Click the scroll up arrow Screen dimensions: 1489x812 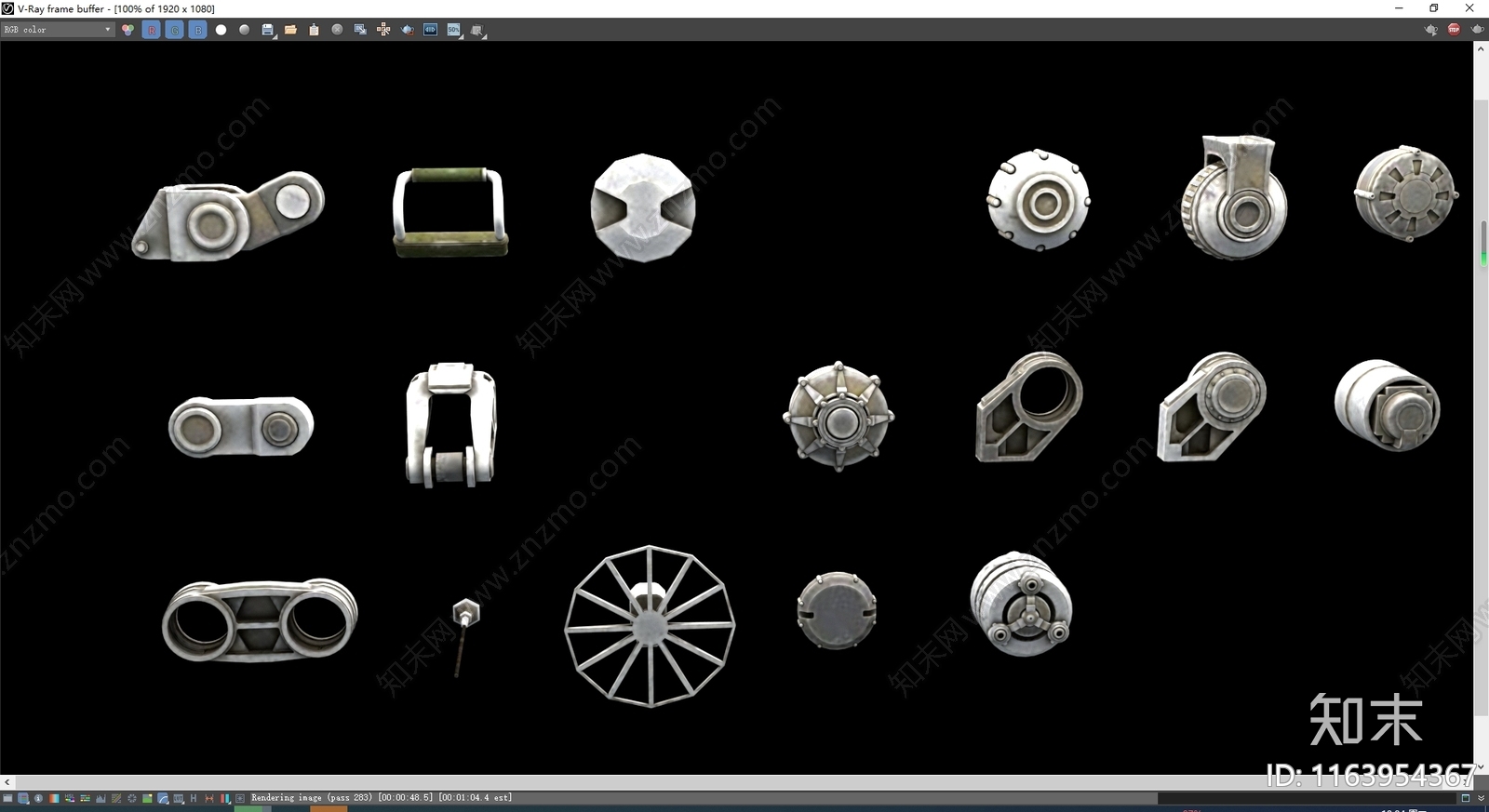(1481, 48)
